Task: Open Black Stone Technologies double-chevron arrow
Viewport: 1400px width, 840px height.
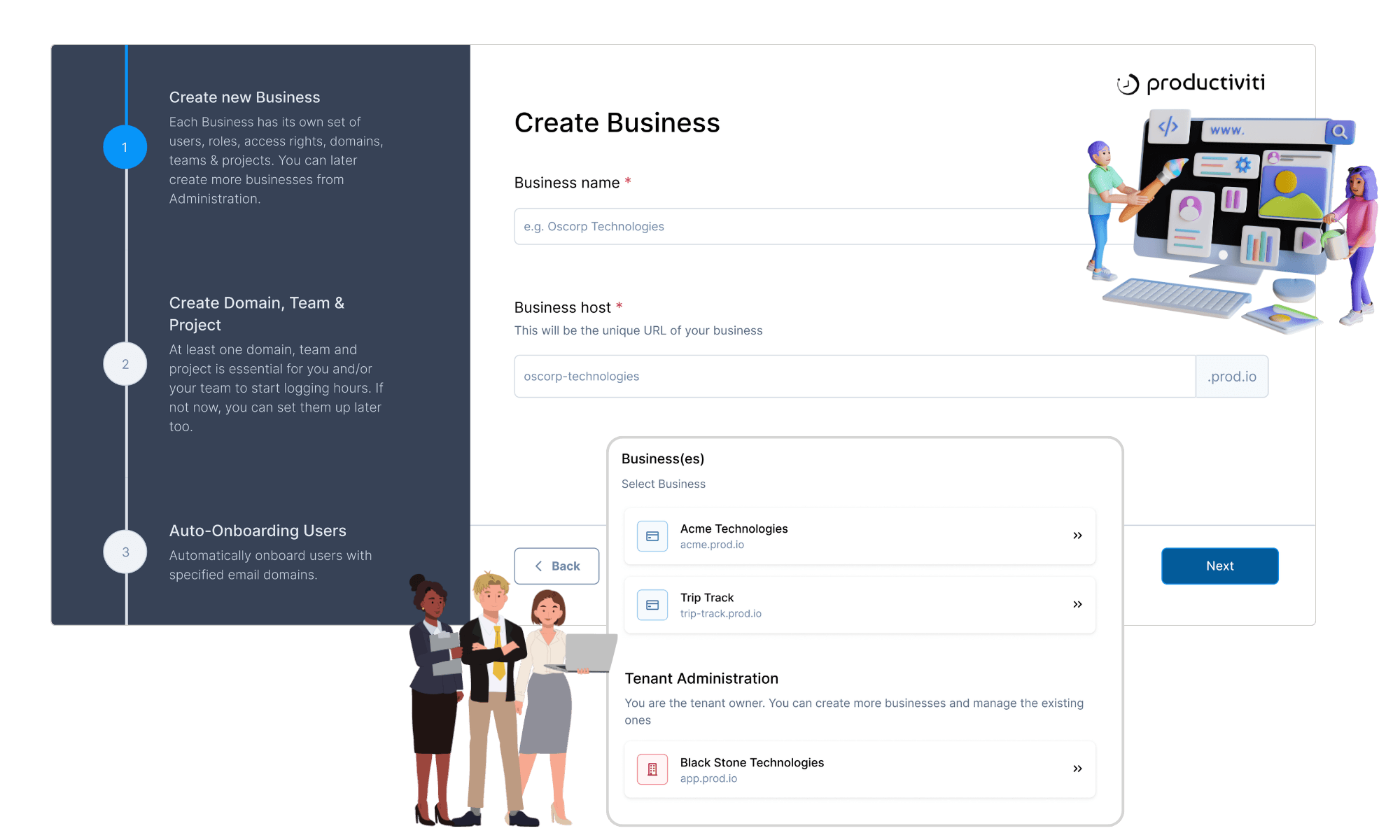Action: click(1077, 769)
